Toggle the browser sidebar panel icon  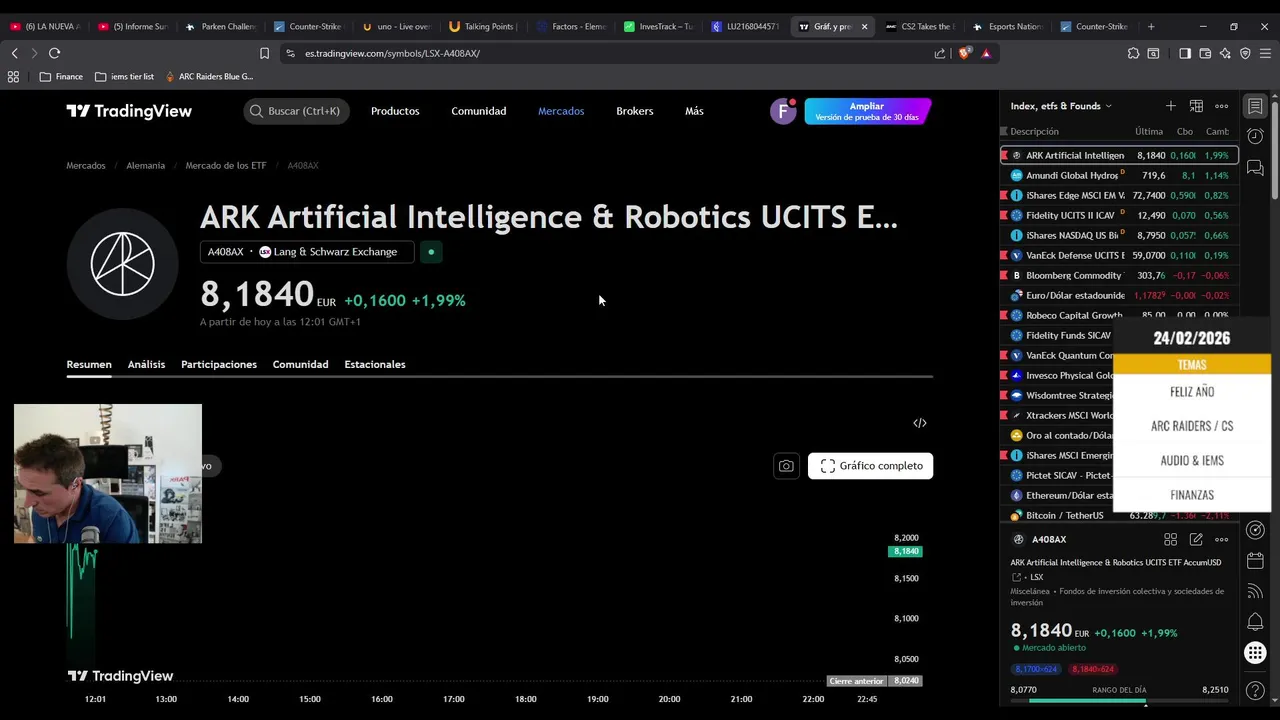(1185, 53)
